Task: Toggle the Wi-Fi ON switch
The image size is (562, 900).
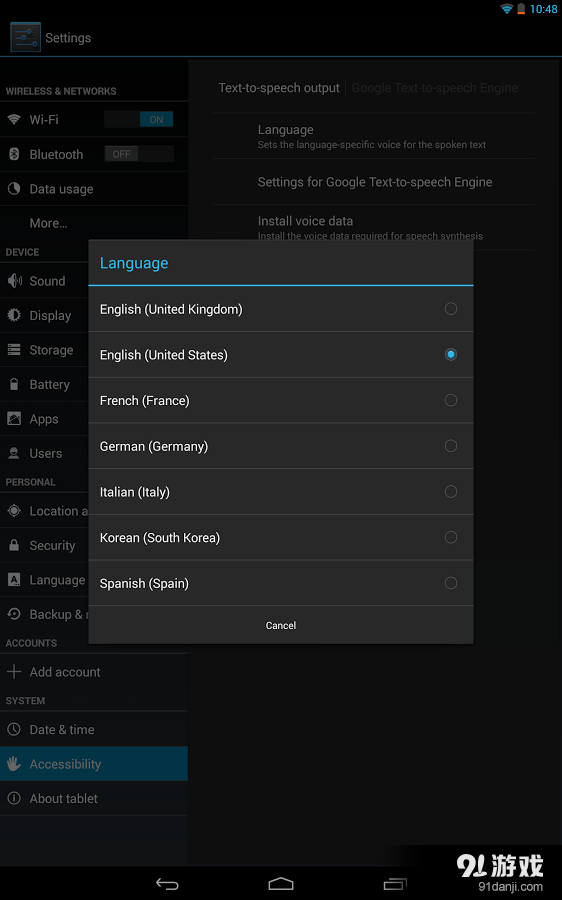Action: point(139,119)
